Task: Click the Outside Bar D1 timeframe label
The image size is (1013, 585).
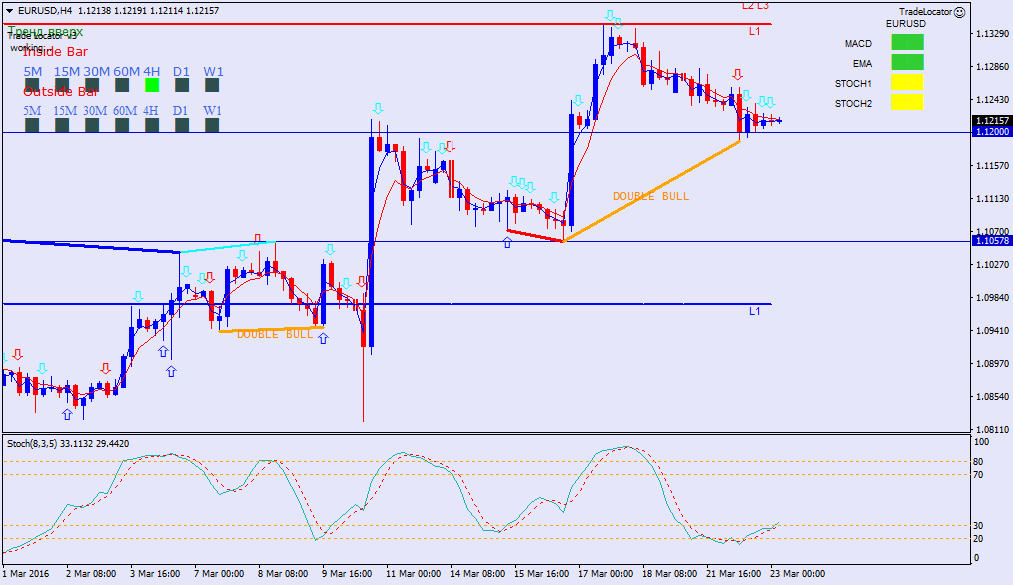Action: click(180, 111)
